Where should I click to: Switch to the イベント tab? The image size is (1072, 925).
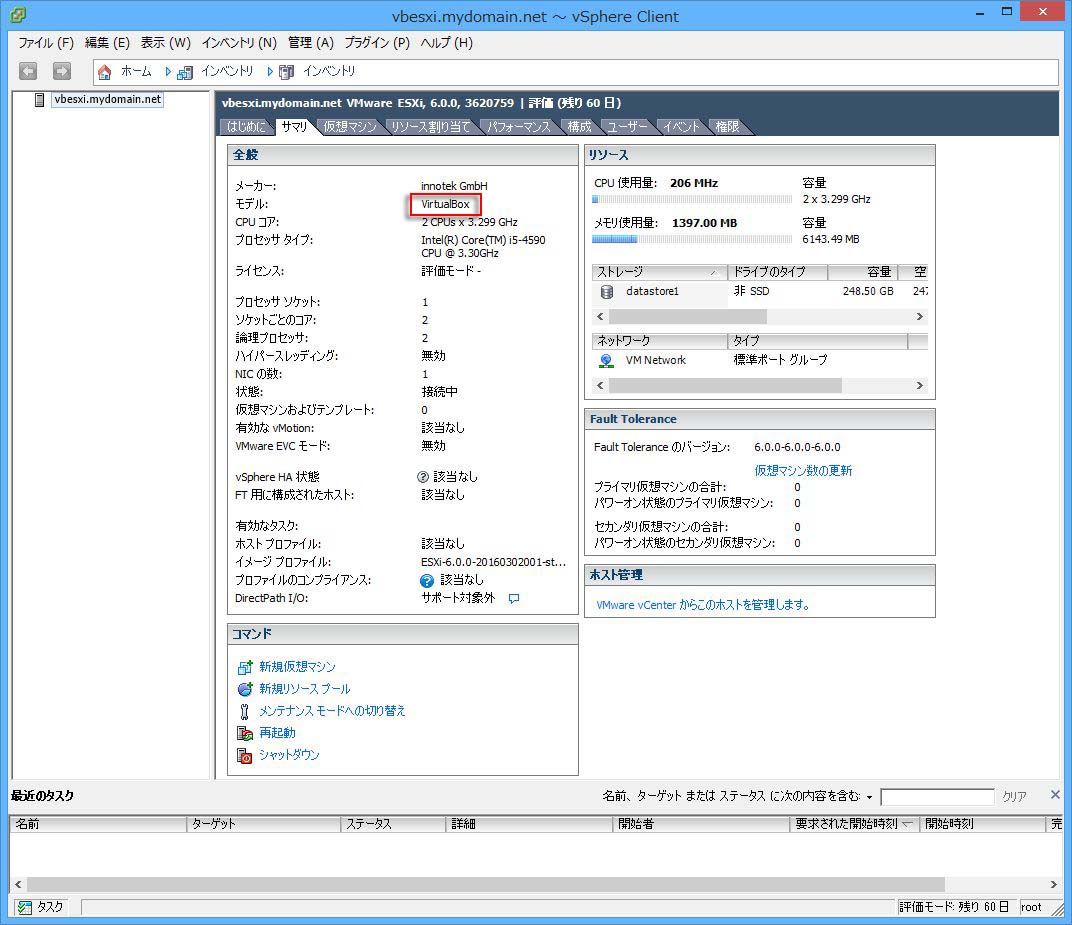click(681, 126)
